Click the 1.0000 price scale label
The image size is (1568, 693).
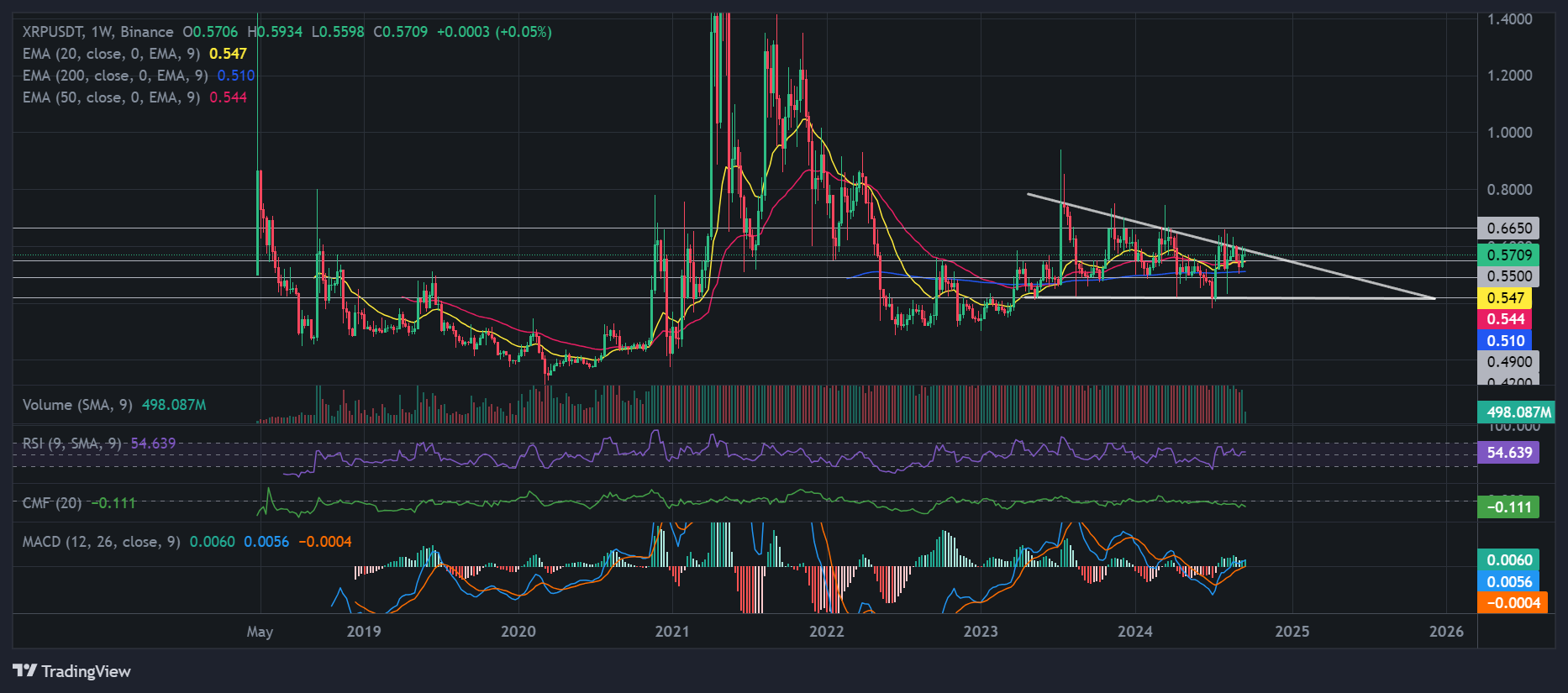(x=1510, y=133)
